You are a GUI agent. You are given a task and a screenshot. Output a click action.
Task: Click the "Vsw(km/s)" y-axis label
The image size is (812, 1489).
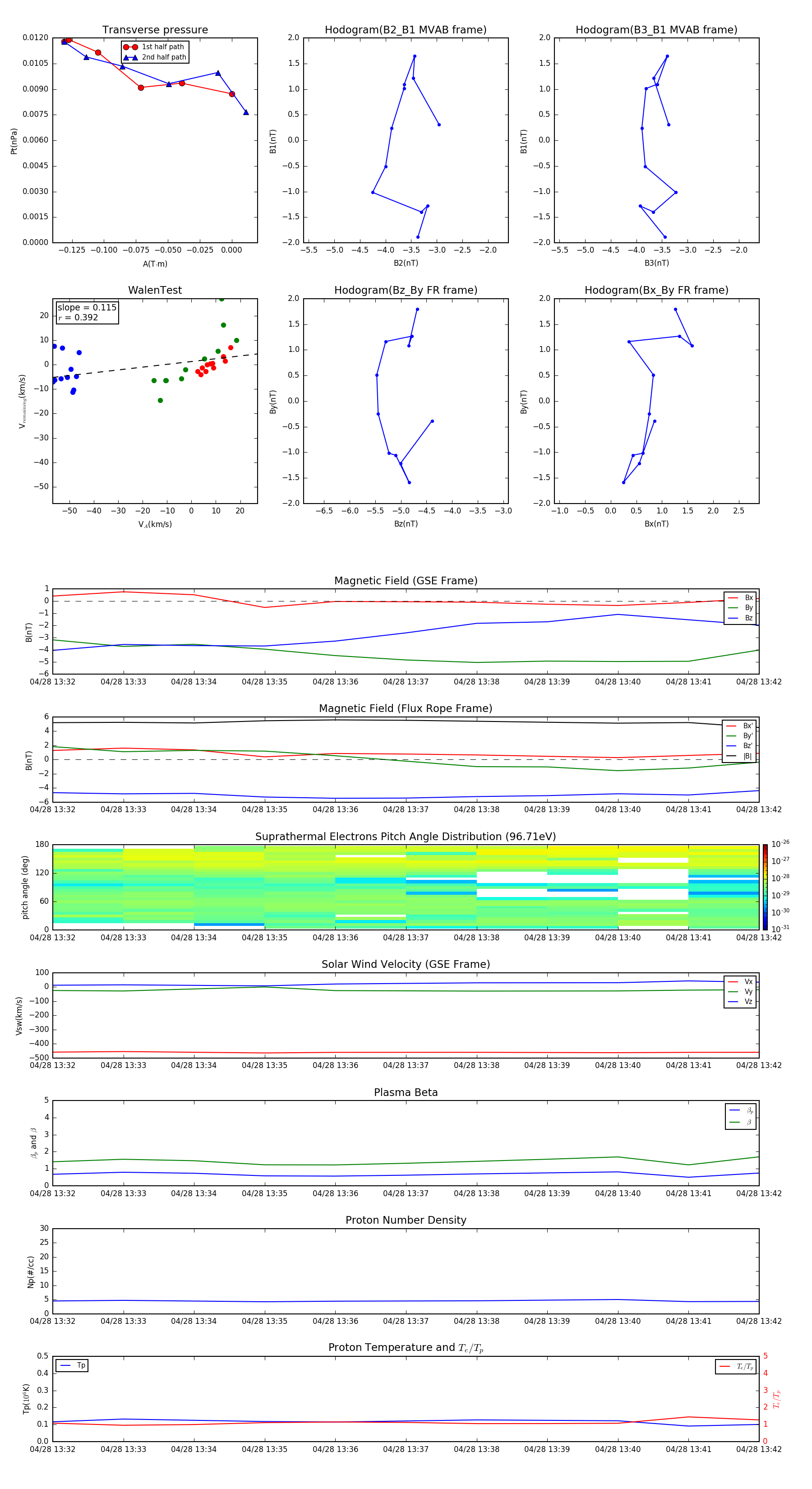coord(19,1016)
